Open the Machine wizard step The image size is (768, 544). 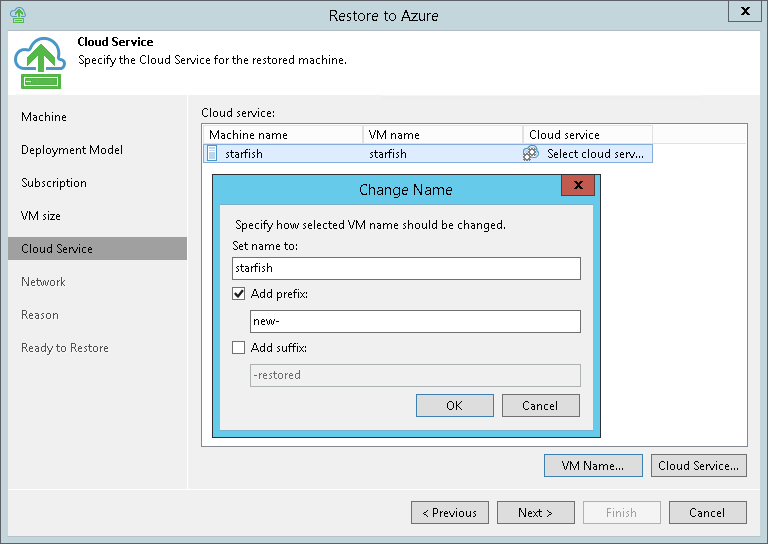coord(44,117)
